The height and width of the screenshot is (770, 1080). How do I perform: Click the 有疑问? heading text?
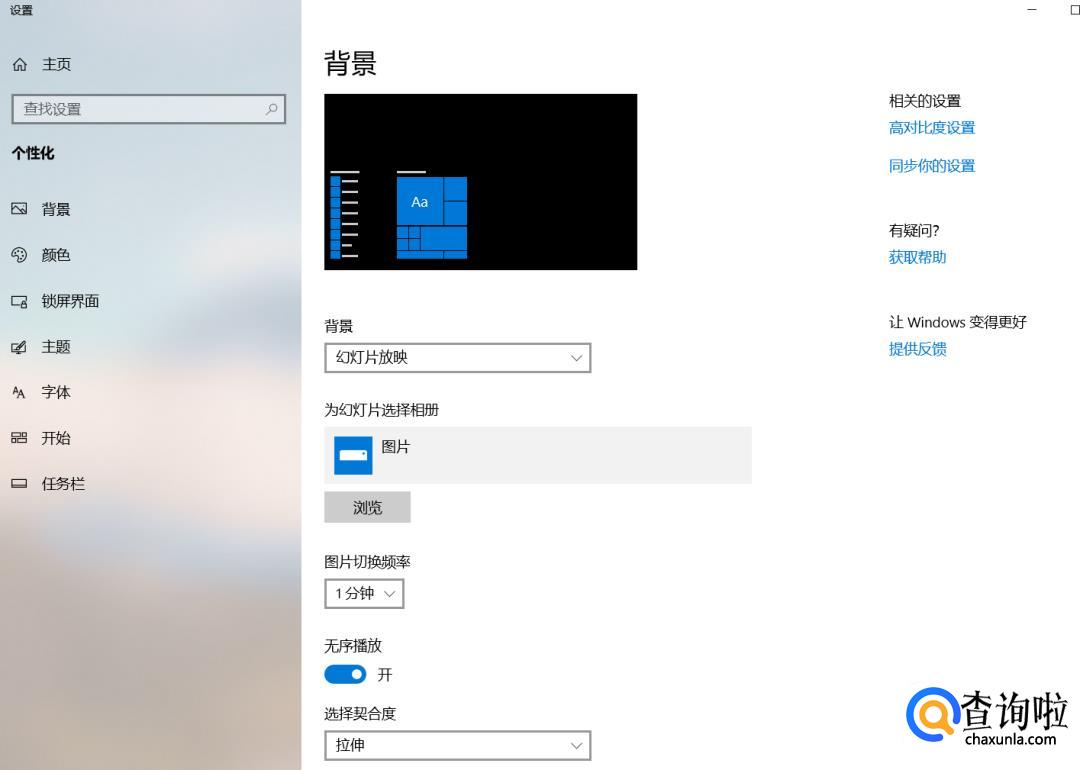click(x=914, y=231)
